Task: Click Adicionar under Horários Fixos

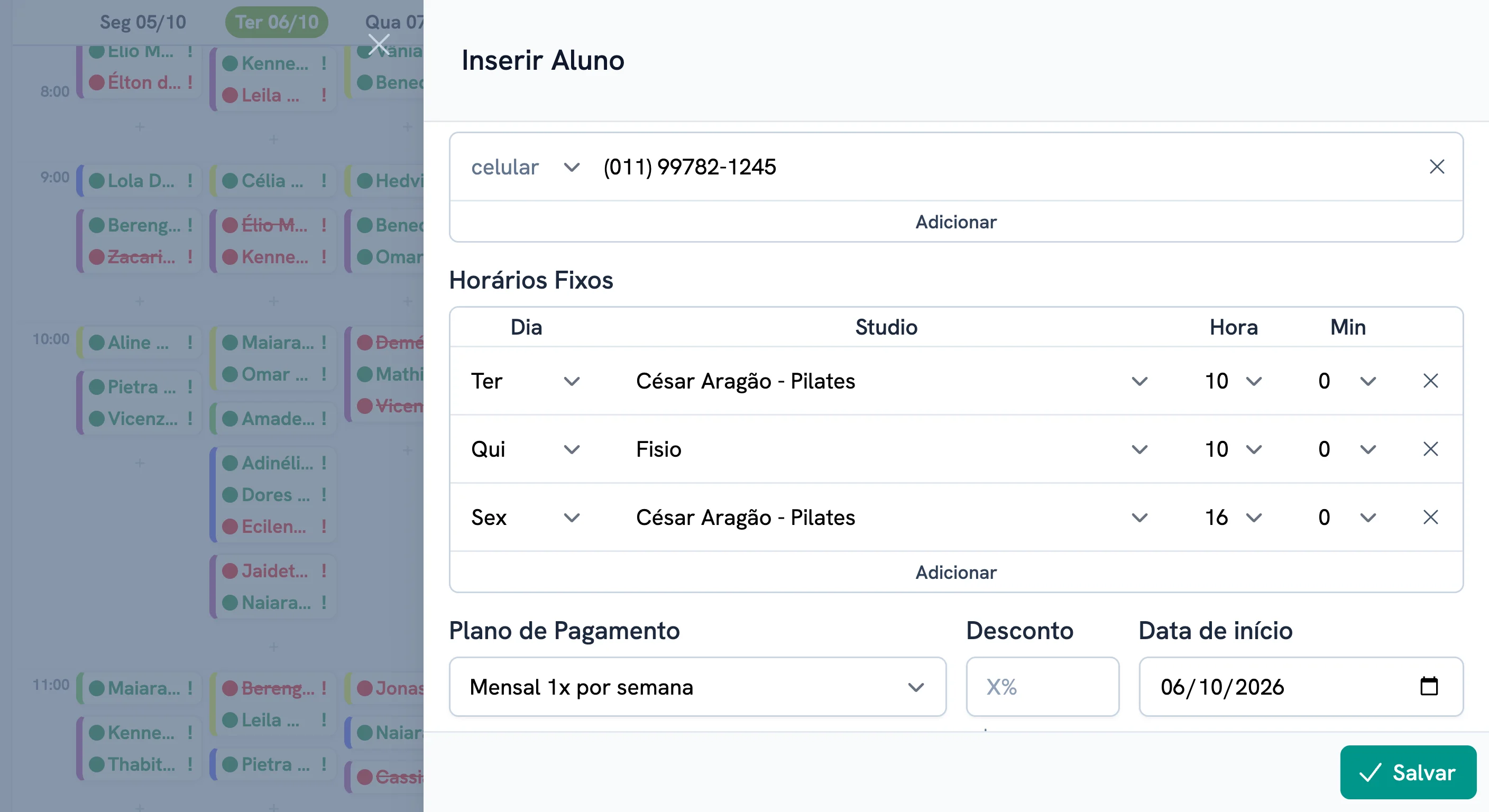Action: click(956, 572)
